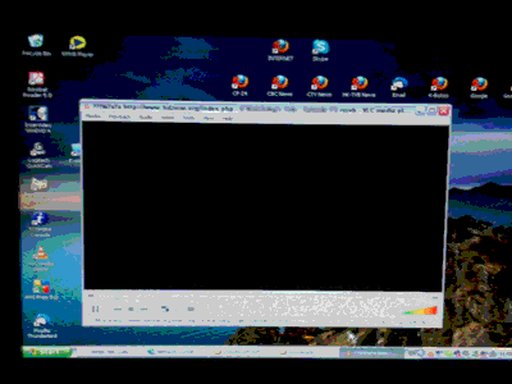Select the CTV News Firefox shortcut
Screen dimensions: 512x384
point(319,86)
